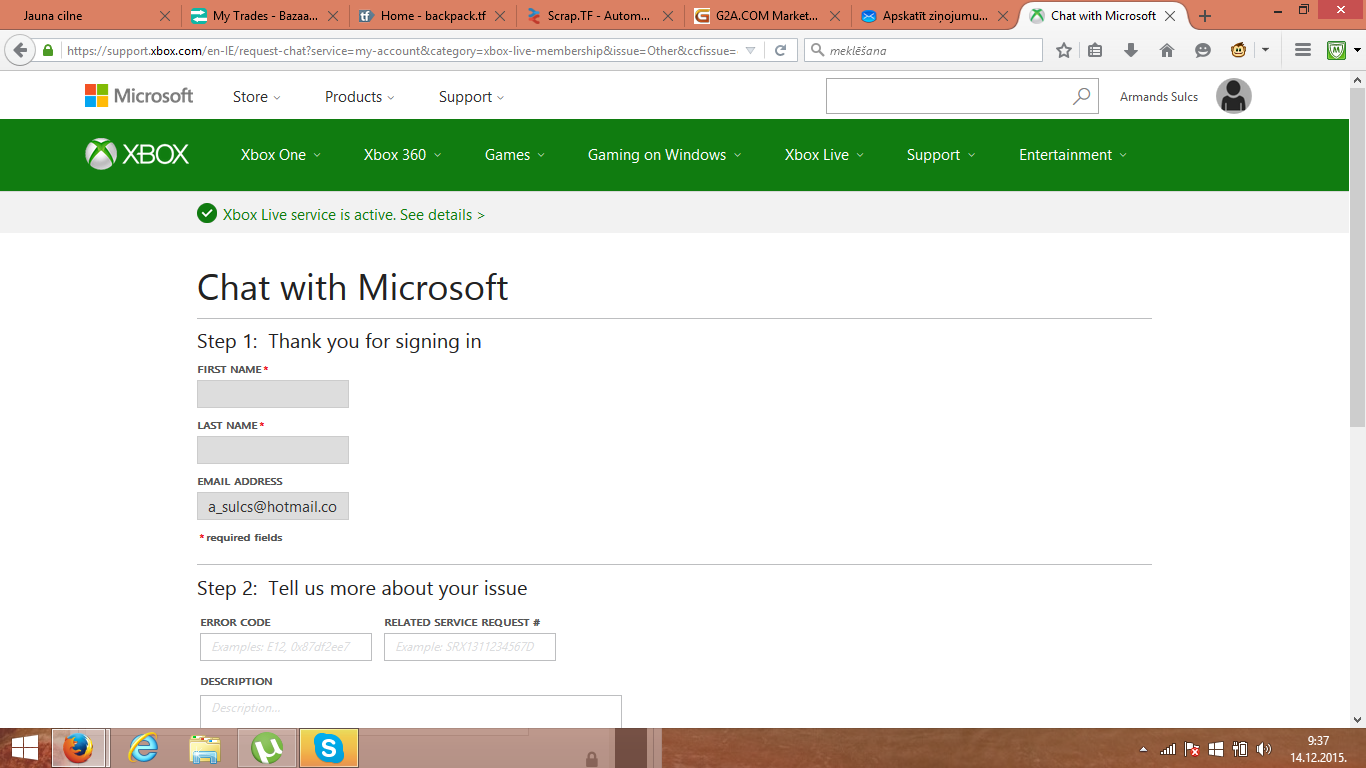
Task: Expand the green bar Support menu
Action: (x=941, y=155)
